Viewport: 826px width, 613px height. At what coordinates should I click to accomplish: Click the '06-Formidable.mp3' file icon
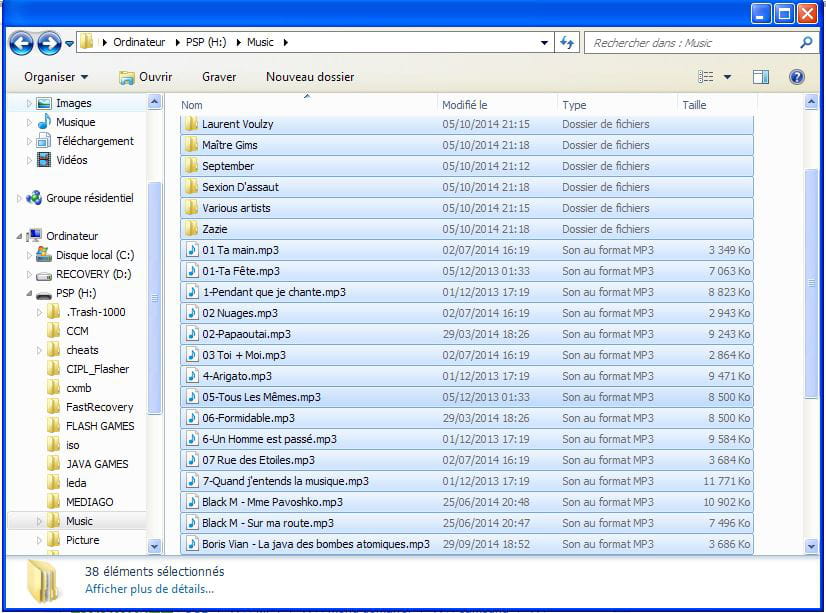tap(192, 418)
